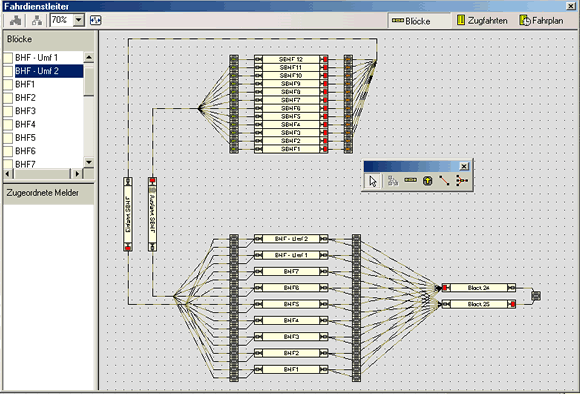Select the BHF6 block in diagram
Screen dimensions: 580x394
[291, 288]
